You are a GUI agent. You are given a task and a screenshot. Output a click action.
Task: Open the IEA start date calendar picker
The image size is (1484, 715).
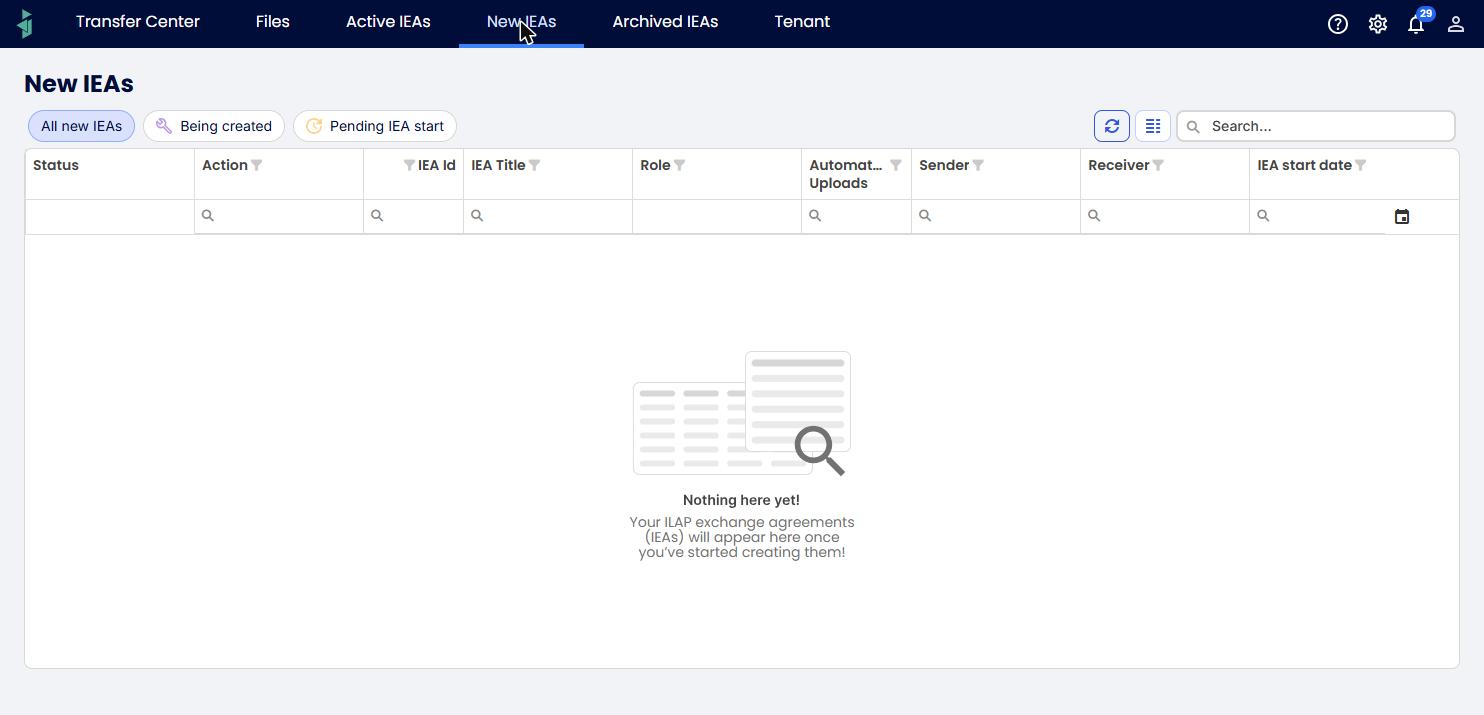1402,216
